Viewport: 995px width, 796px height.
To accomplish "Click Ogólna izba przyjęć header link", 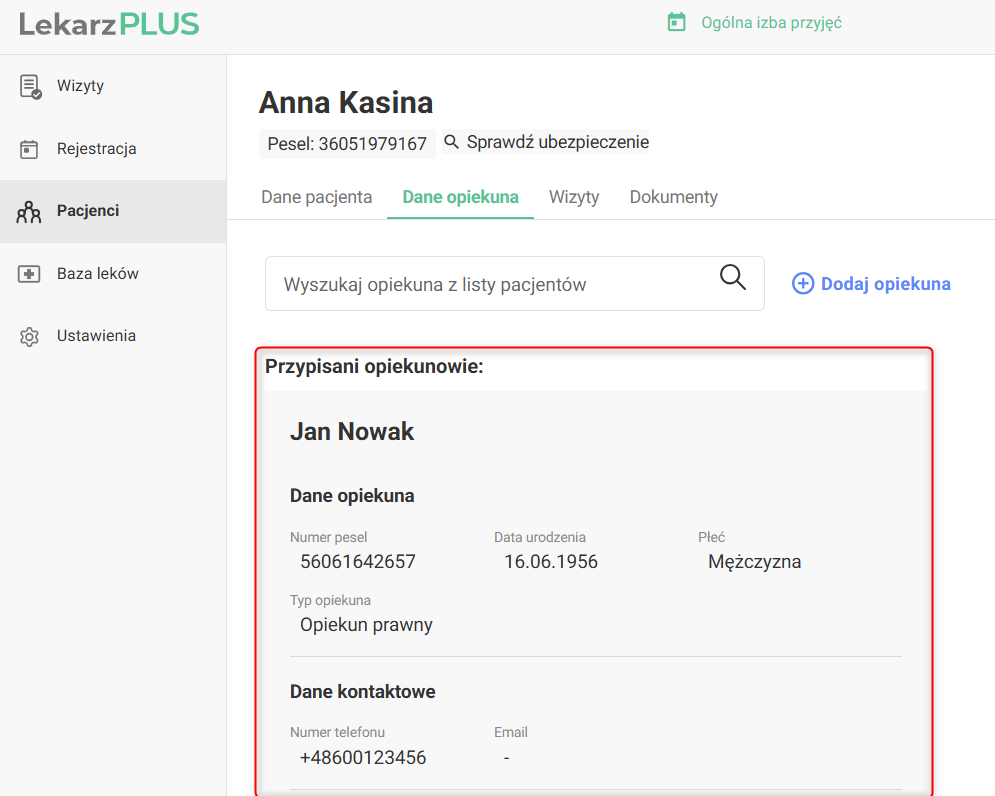I will [x=771, y=22].
